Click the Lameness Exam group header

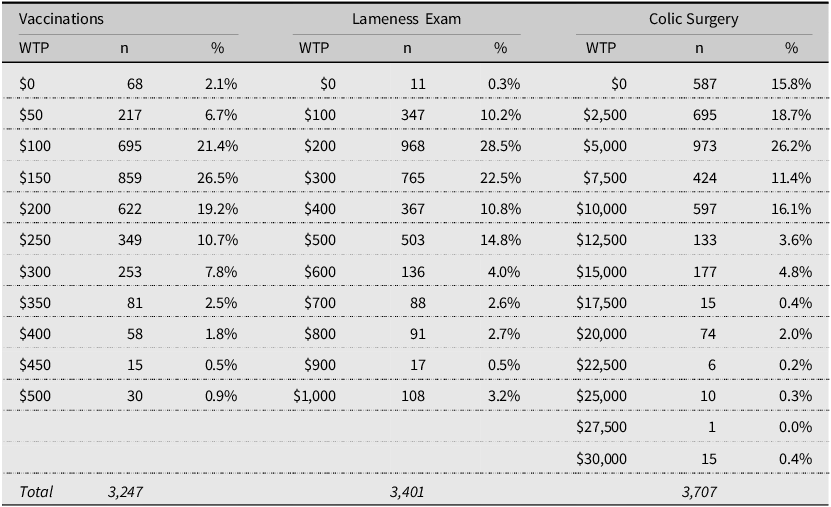(406, 19)
